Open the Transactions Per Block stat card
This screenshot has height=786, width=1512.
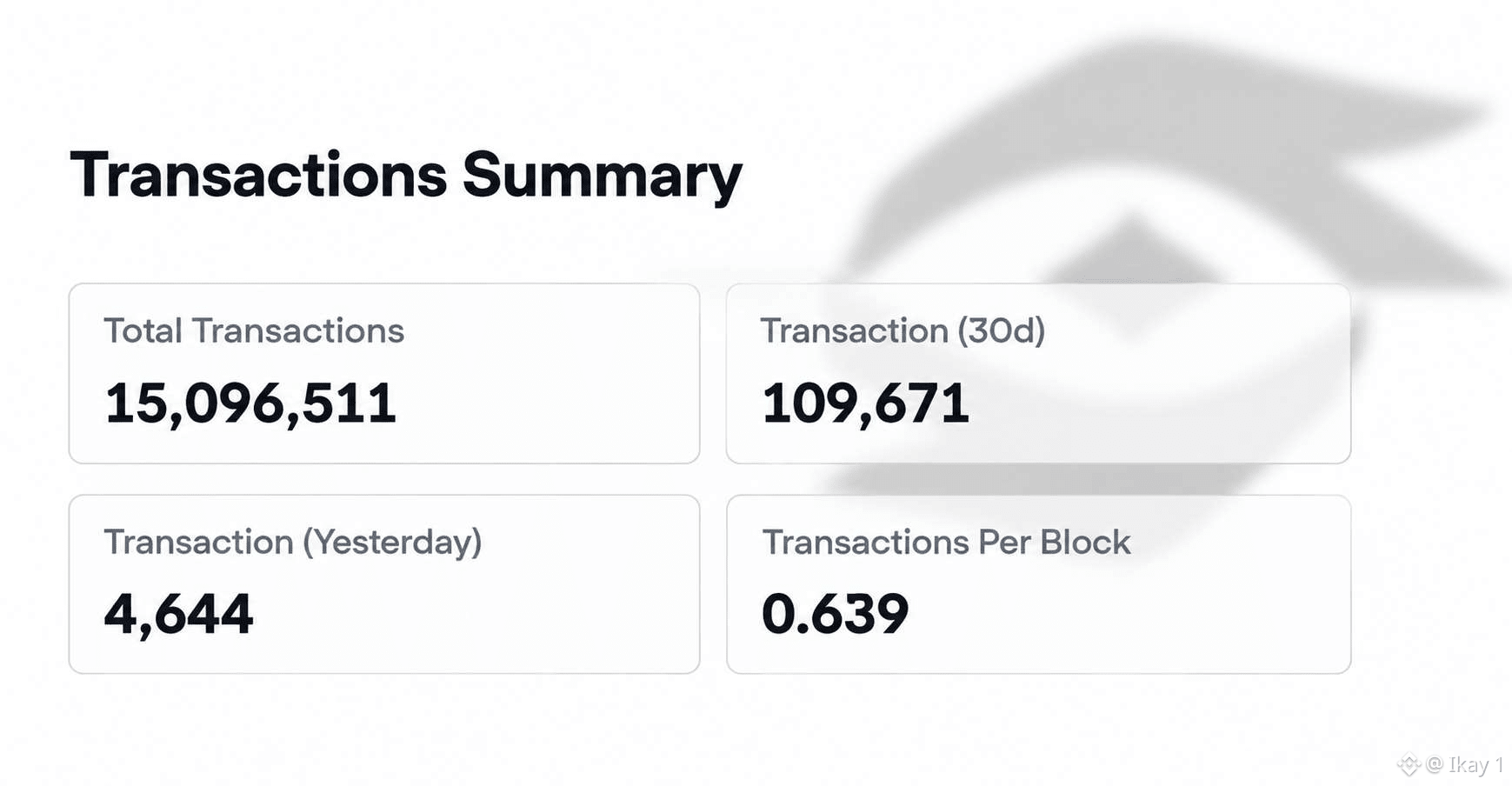1038,584
